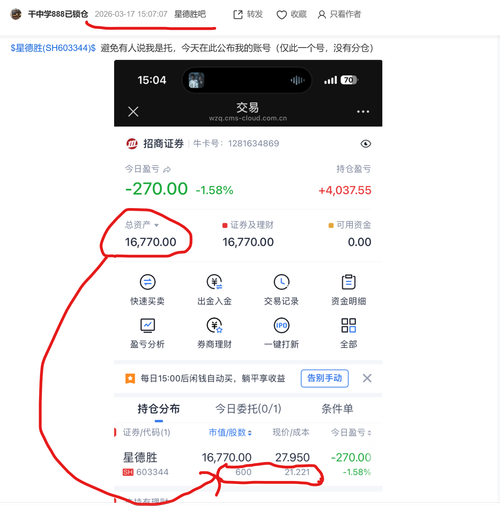Expand the 总资产 dropdown arrow
Viewport: 500px width, 506px height.
(x=156, y=225)
